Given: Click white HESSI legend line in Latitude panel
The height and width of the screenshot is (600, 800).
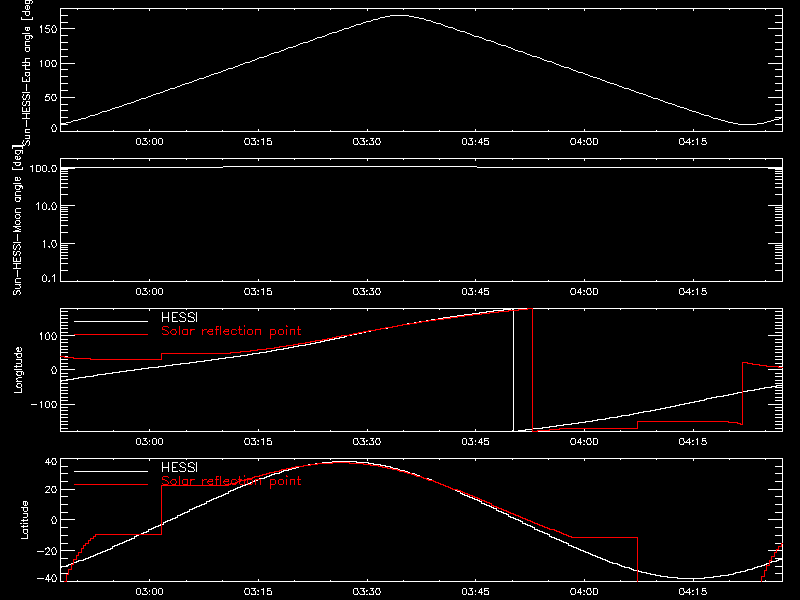Looking at the screenshot, I should tap(111, 471).
